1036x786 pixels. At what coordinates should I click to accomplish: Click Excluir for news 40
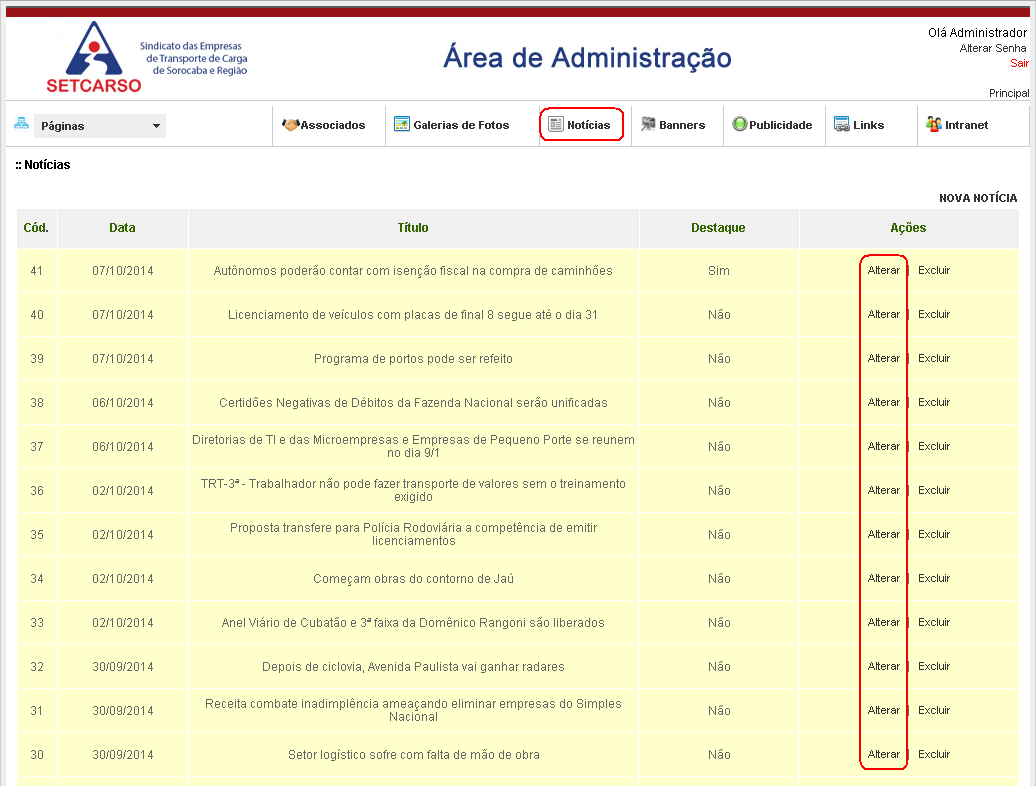(934, 314)
